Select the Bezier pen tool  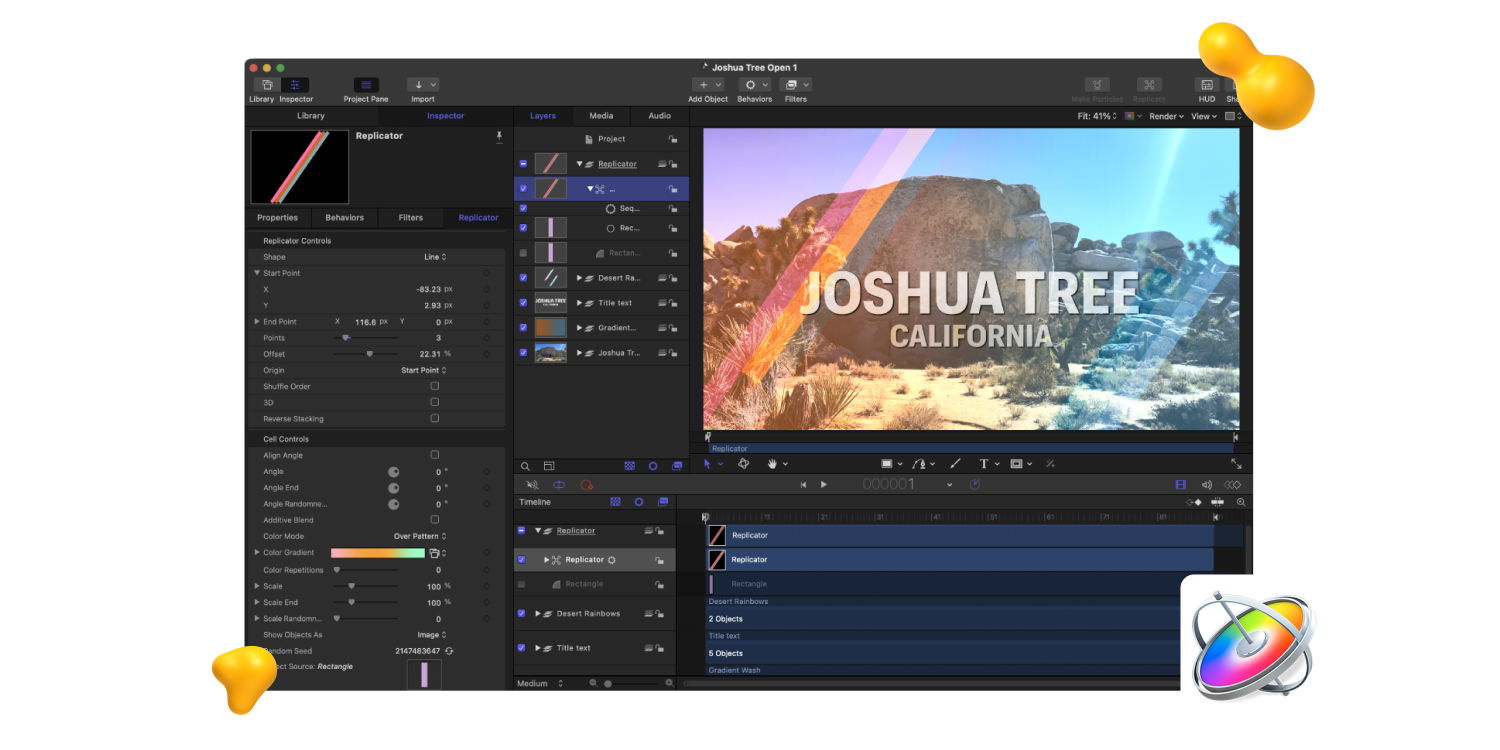pos(919,464)
